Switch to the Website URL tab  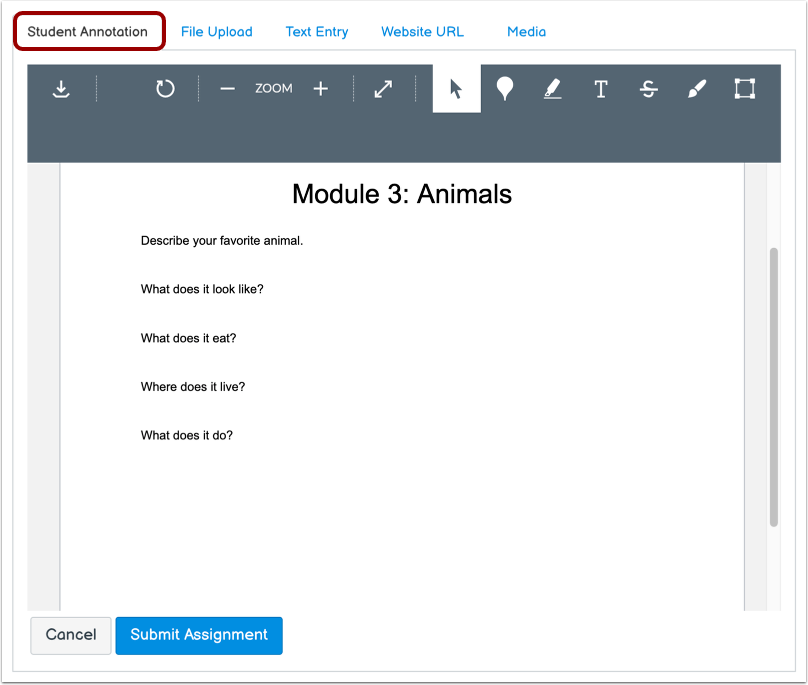(422, 31)
